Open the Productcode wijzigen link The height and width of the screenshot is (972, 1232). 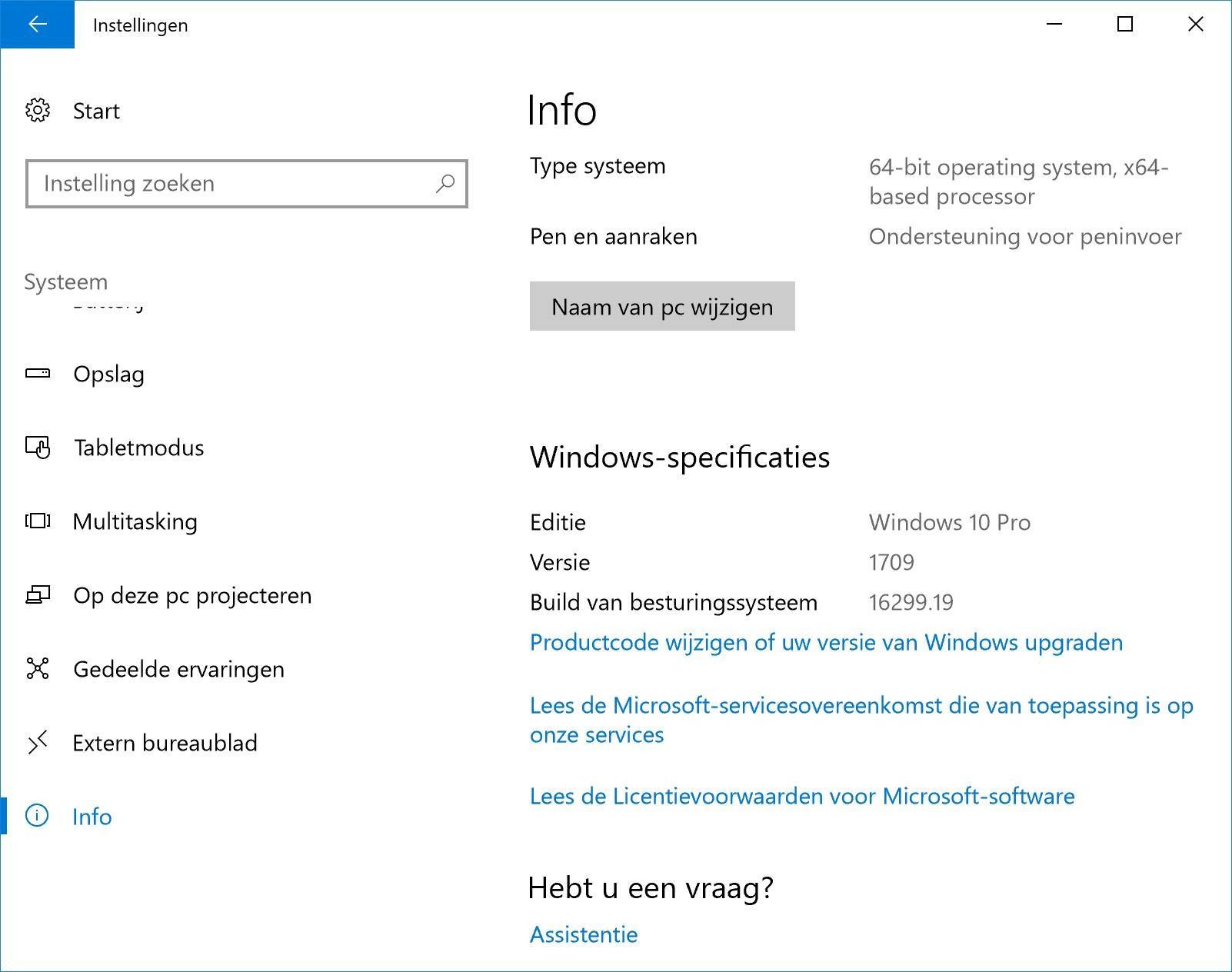[x=826, y=643]
